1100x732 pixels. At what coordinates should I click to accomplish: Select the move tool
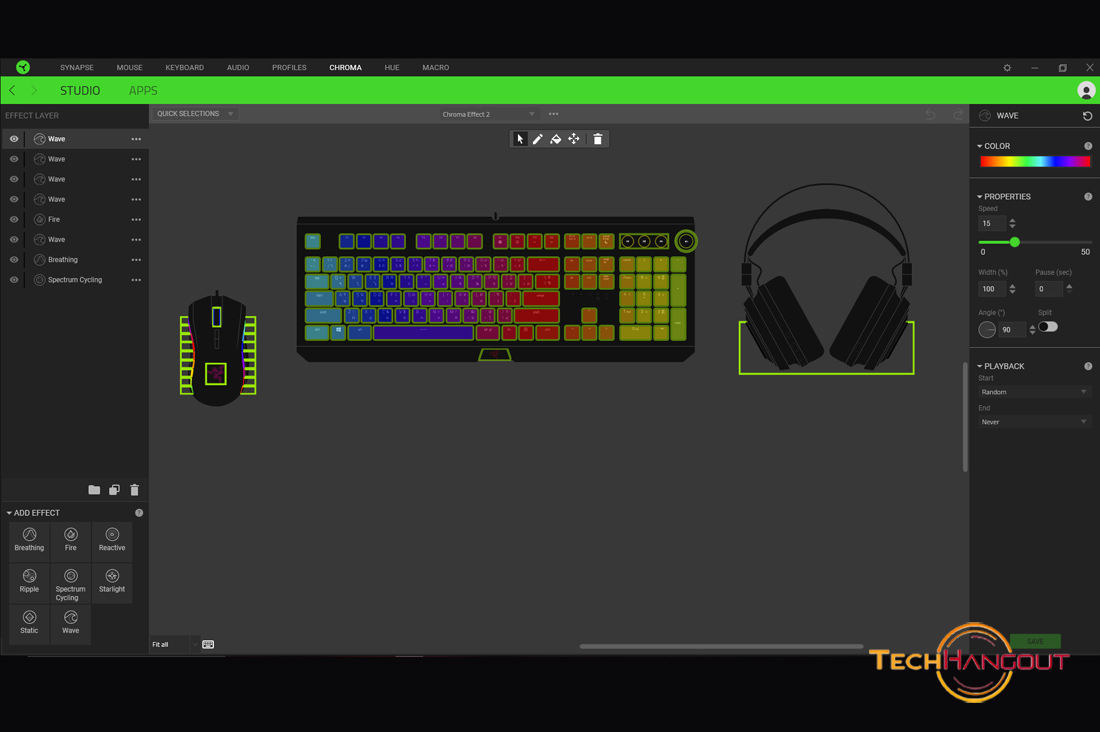[574, 139]
